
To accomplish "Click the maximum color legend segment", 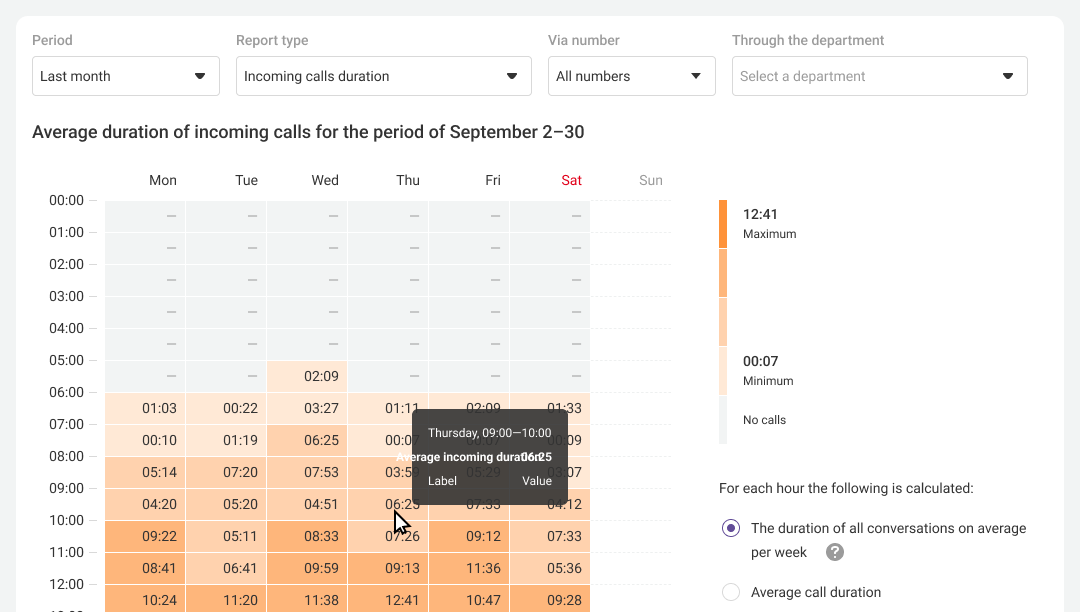I will (723, 224).
